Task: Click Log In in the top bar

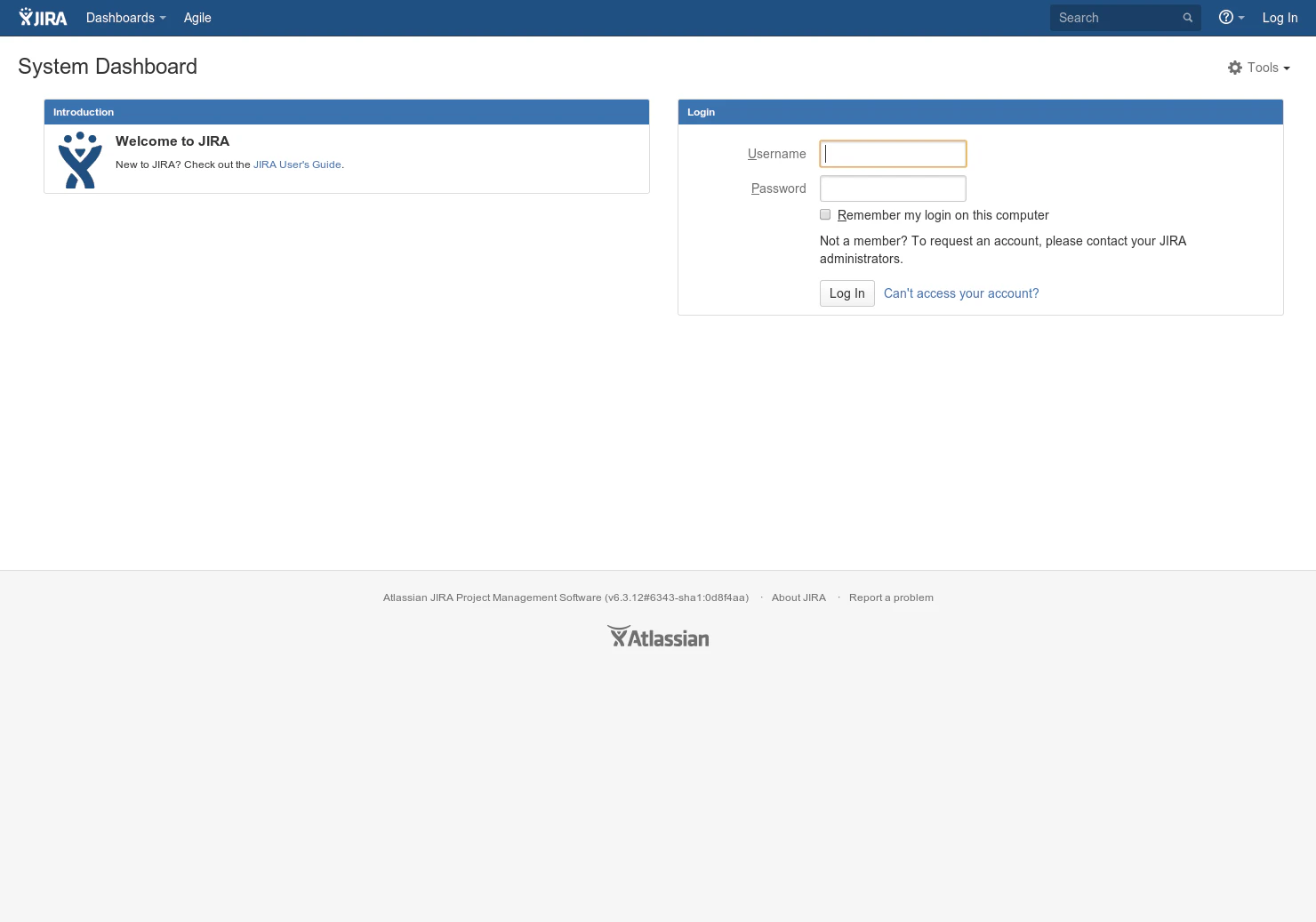Action: click(x=1280, y=18)
